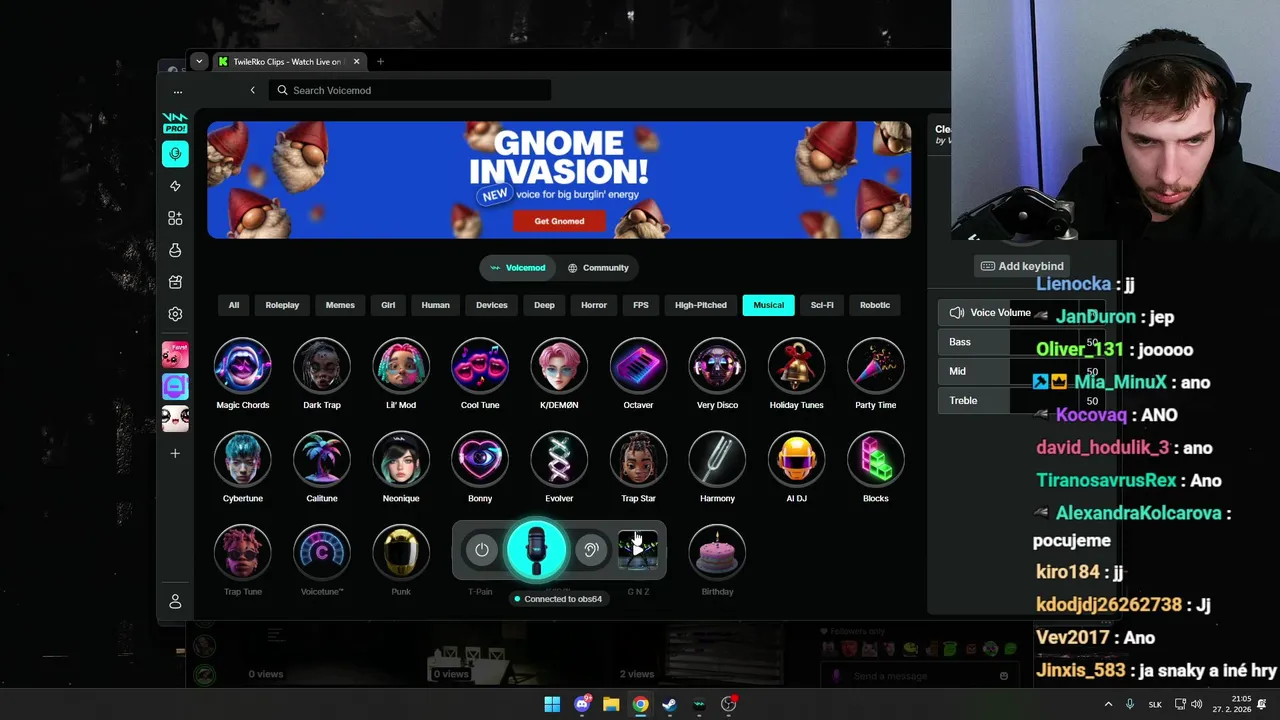Filter voices by Robotic category
The height and width of the screenshot is (720, 1280).
click(x=875, y=305)
